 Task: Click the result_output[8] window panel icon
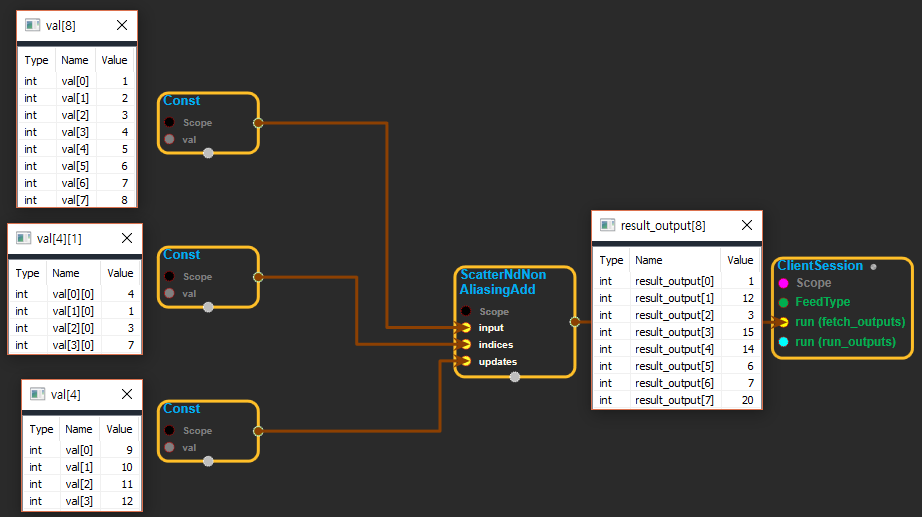(x=608, y=225)
